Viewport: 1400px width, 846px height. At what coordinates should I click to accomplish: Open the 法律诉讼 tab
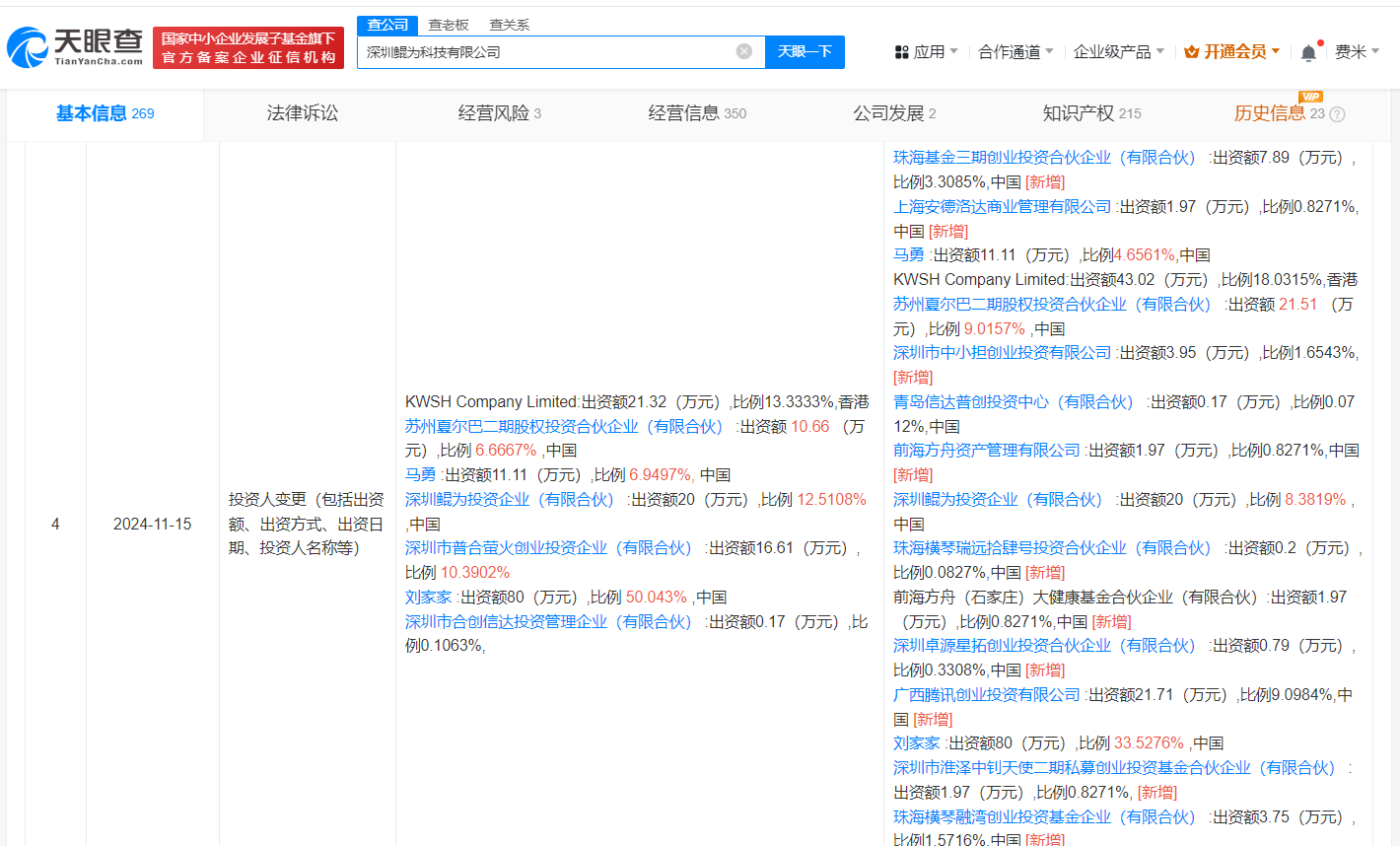302,113
